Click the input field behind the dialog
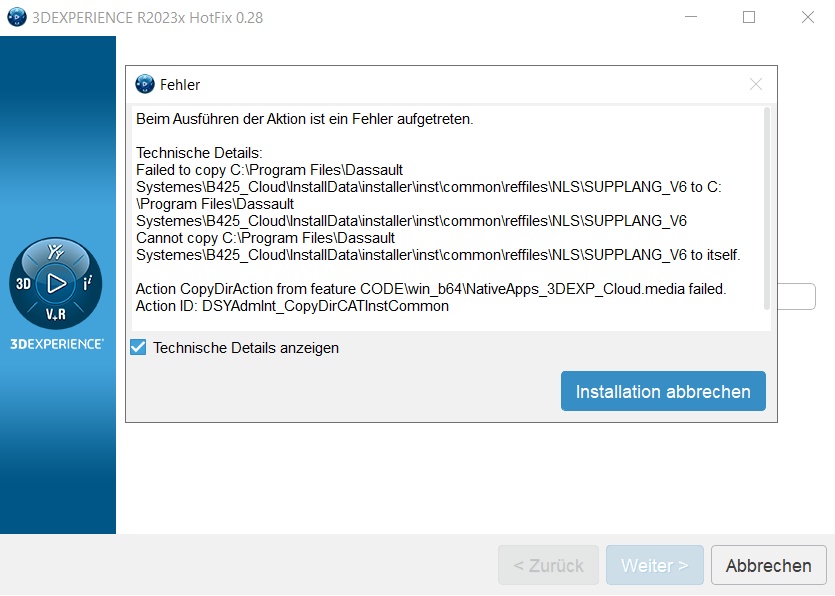This screenshot has width=835, height=596. [x=797, y=297]
